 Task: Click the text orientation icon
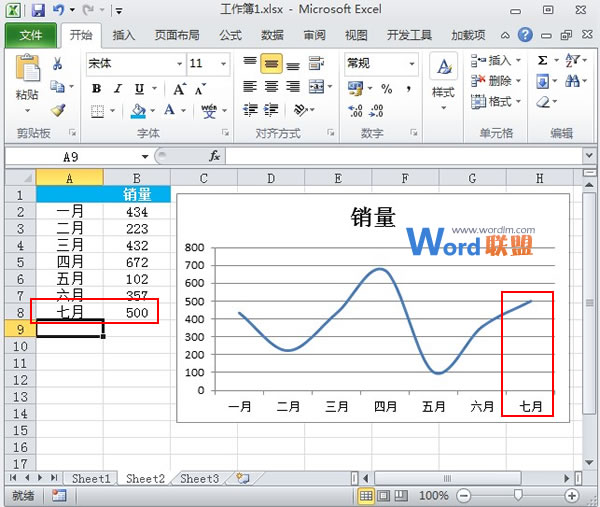coord(301,110)
